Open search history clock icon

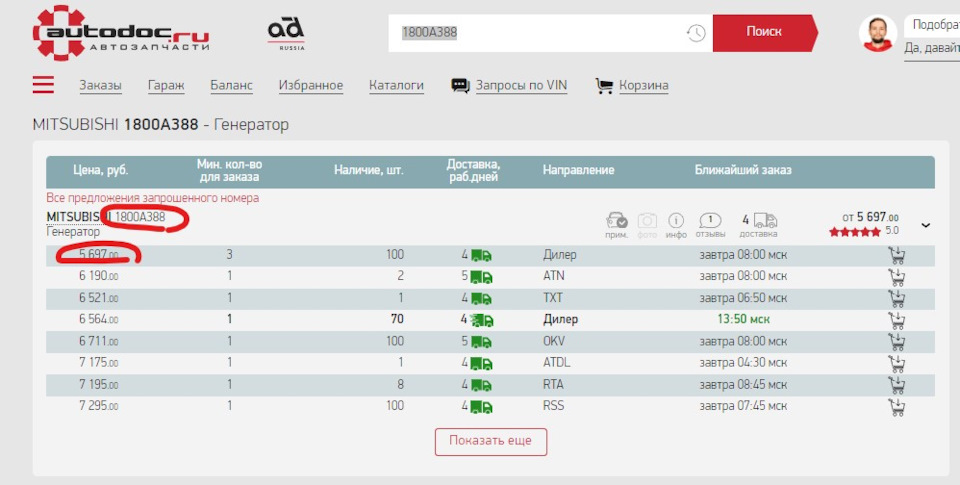(x=696, y=32)
